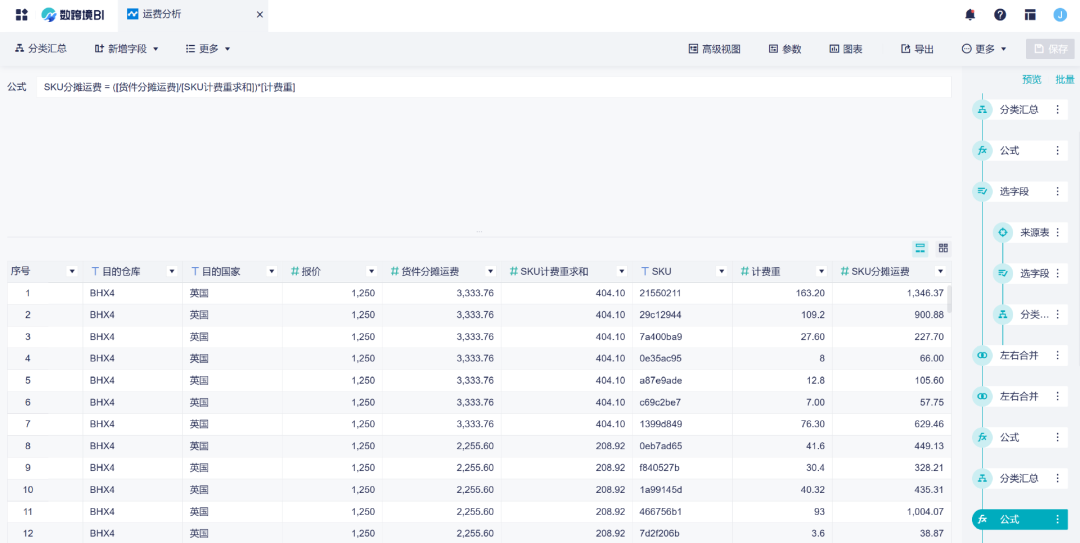Viewport: 1080px width, 543px height.
Task: Click SKU分摊运费 value 1,346.37
Action: tap(924, 294)
